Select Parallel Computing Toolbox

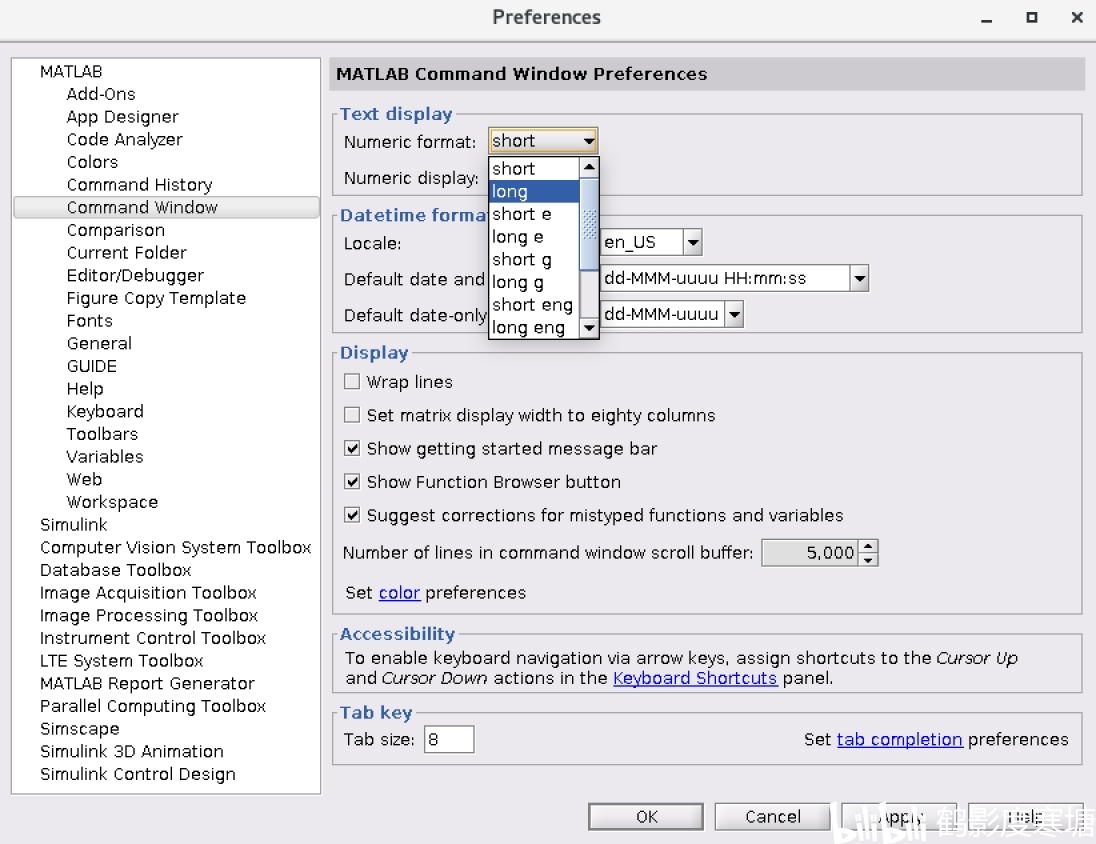click(x=152, y=706)
